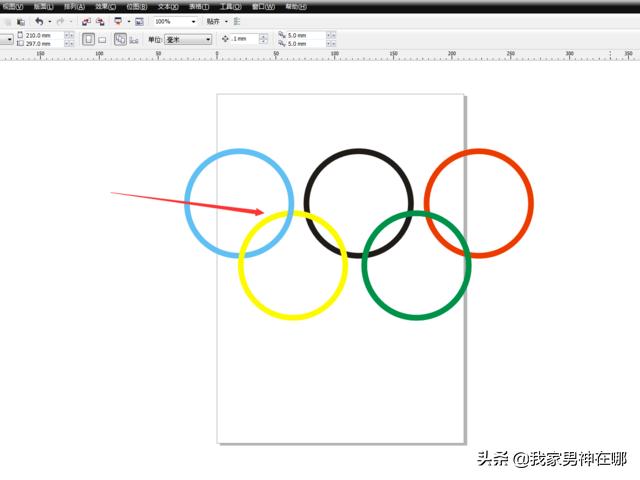Open the 效果(C) Effects menu
The height and width of the screenshot is (480, 640).
coord(106,7)
